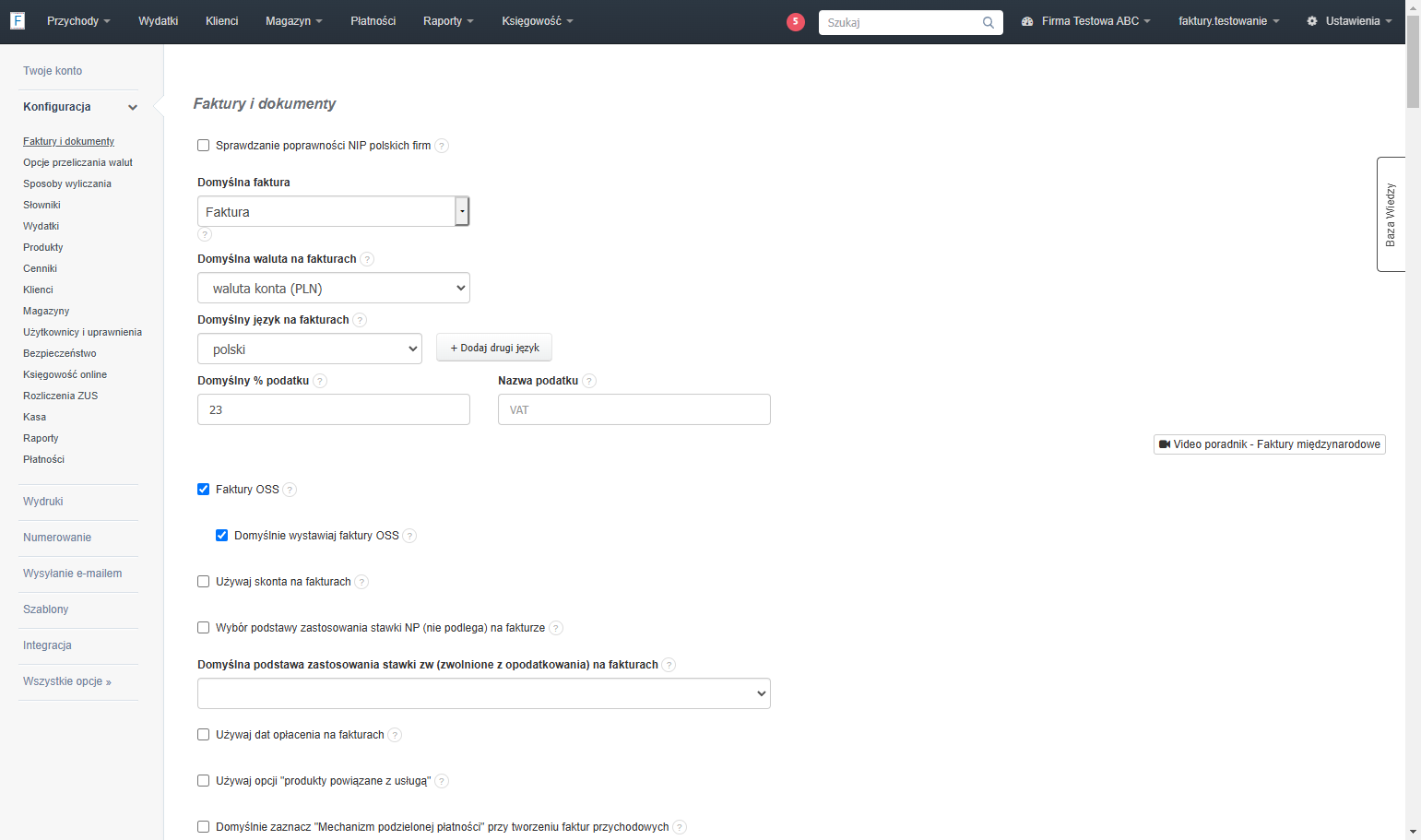The width and height of the screenshot is (1421, 840).
Task: Open Szablony section in sidebar
Action: [46, 609]
